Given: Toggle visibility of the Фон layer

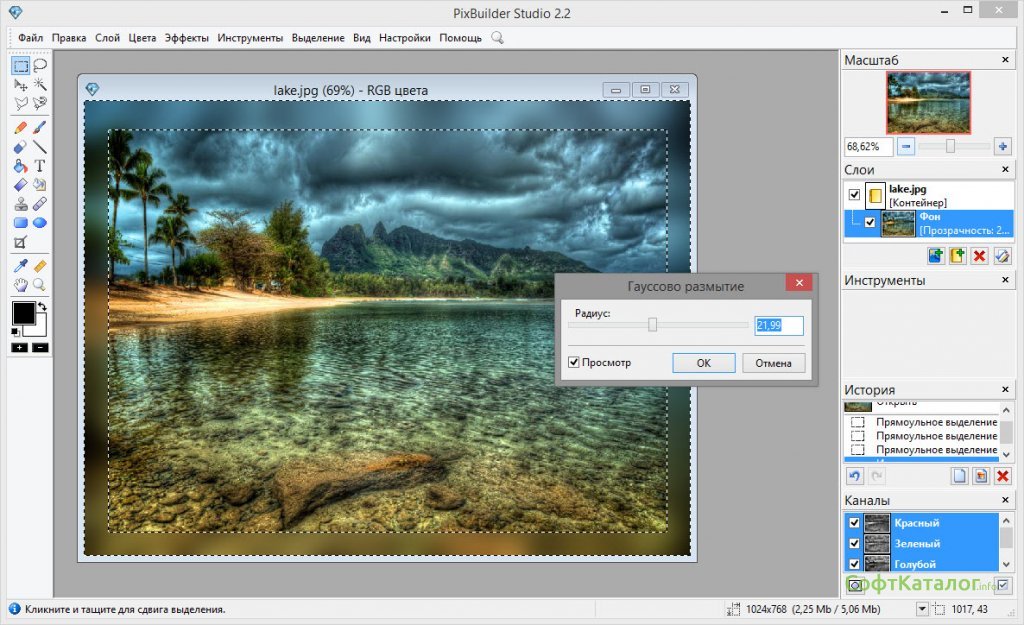Looking at the screenshot, I should coord(869,222).
